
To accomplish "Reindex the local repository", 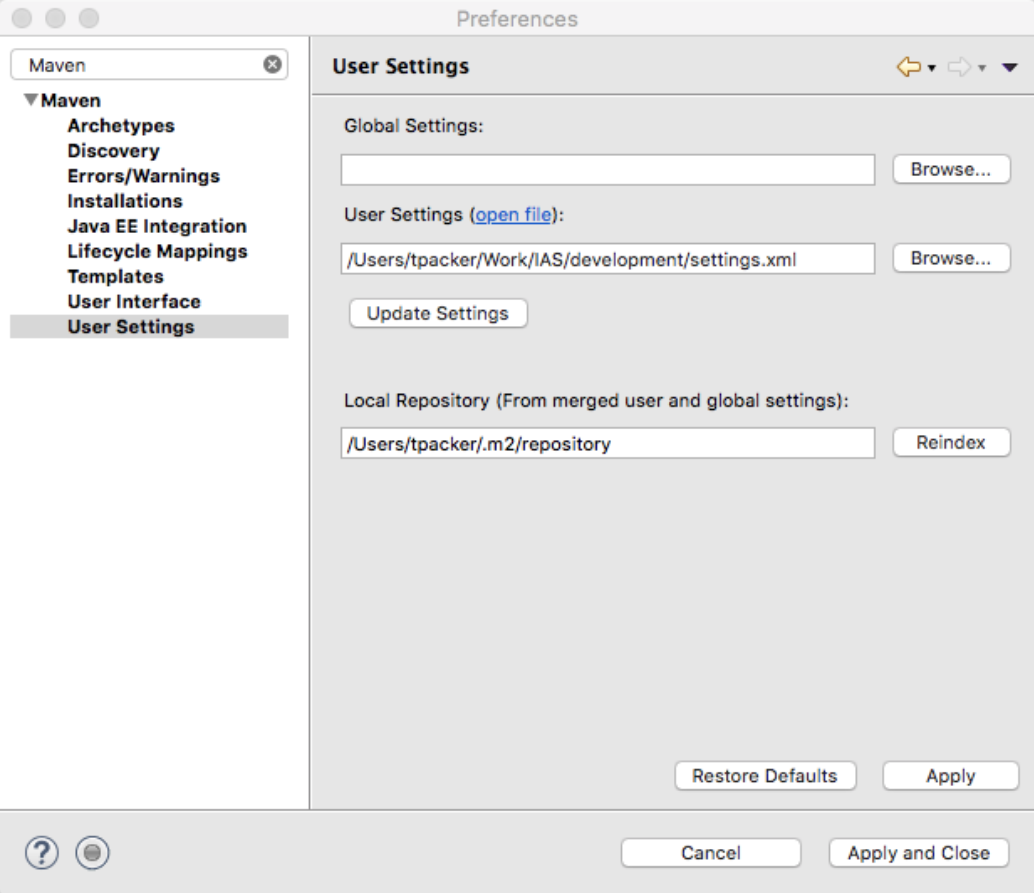I will (951, 443).
